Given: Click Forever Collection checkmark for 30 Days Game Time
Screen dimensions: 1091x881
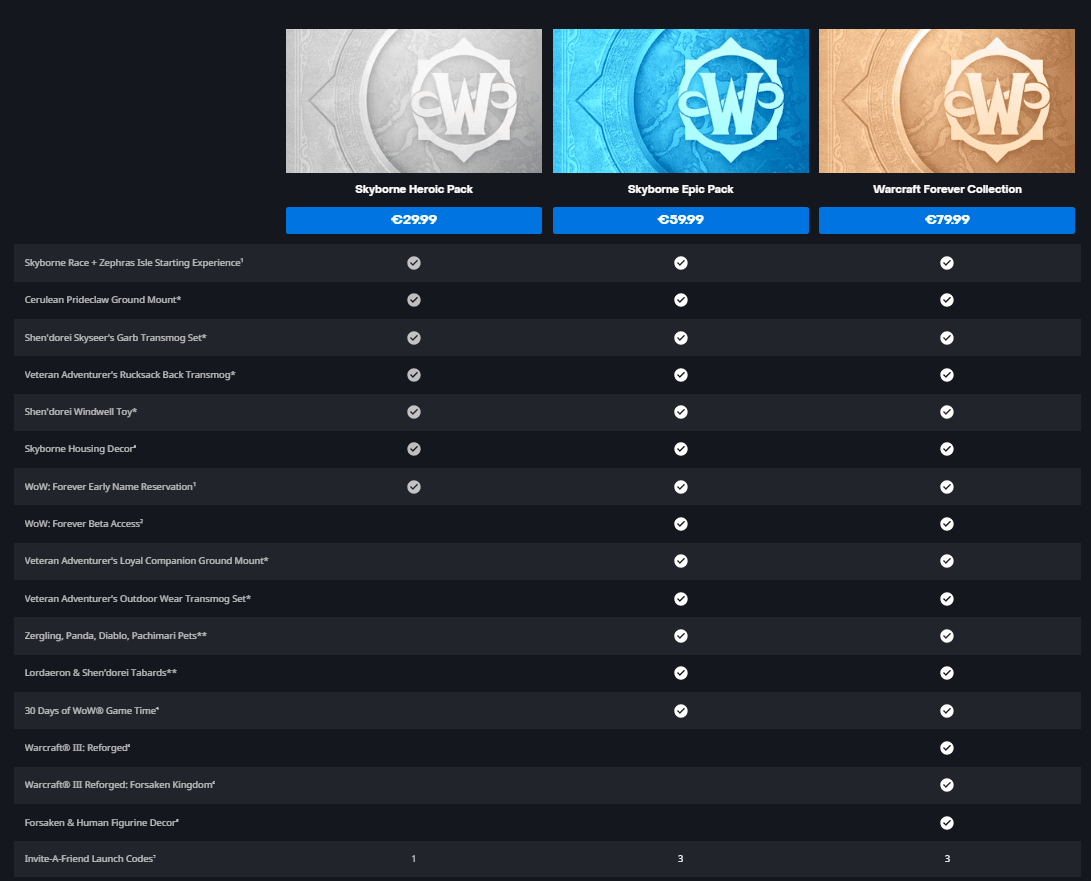Looking at the screenshot, I should [947, 711].
